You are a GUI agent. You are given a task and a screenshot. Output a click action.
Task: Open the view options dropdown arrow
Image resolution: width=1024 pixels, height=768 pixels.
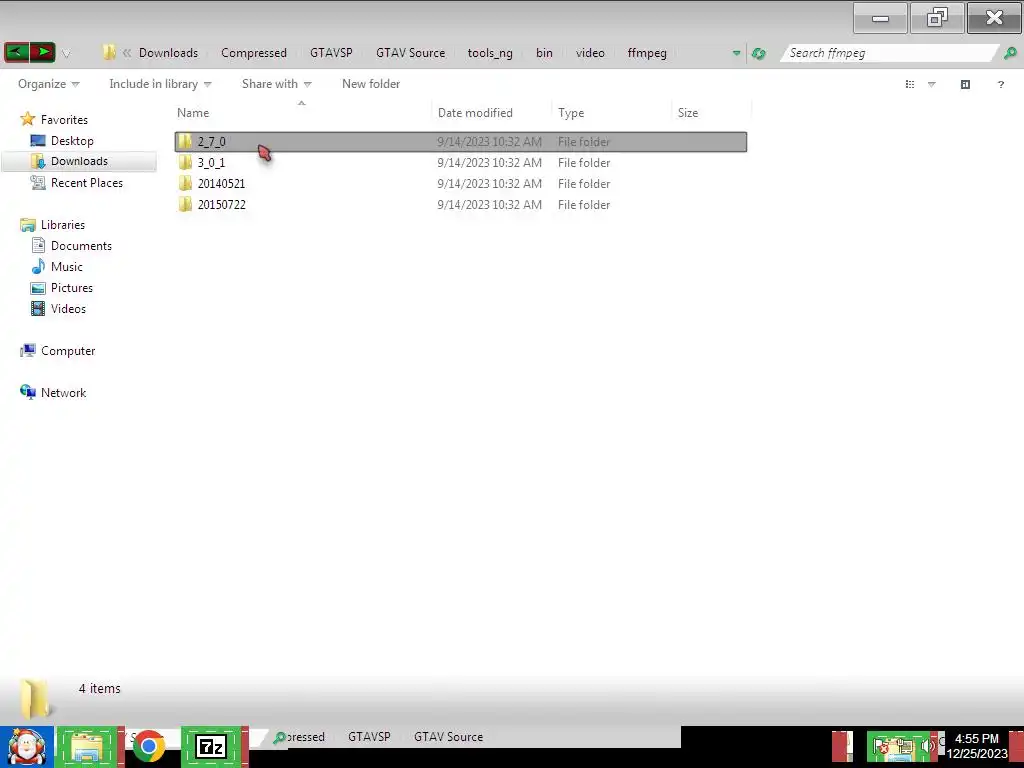click(932, 84)
